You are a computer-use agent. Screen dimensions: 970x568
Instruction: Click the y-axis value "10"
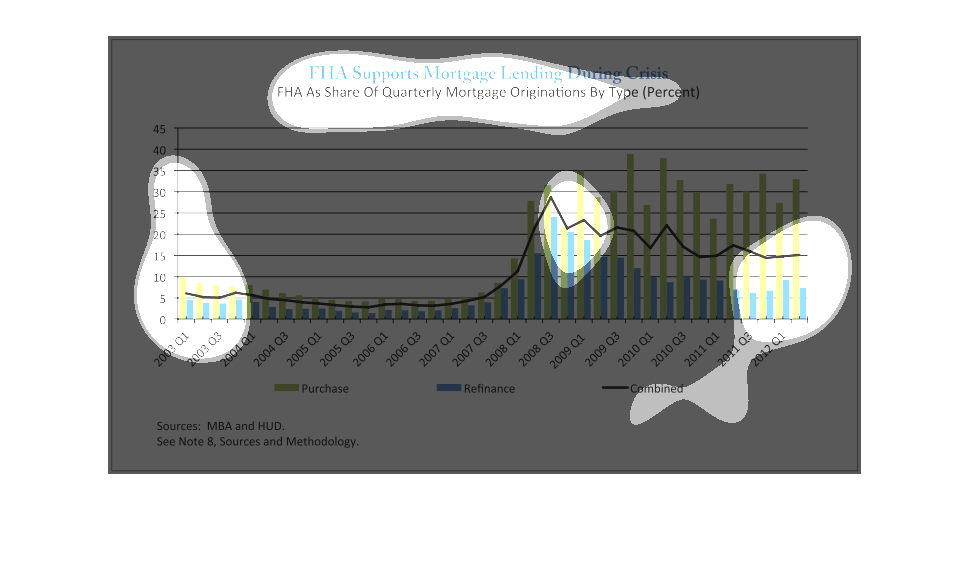pos(160,278)
